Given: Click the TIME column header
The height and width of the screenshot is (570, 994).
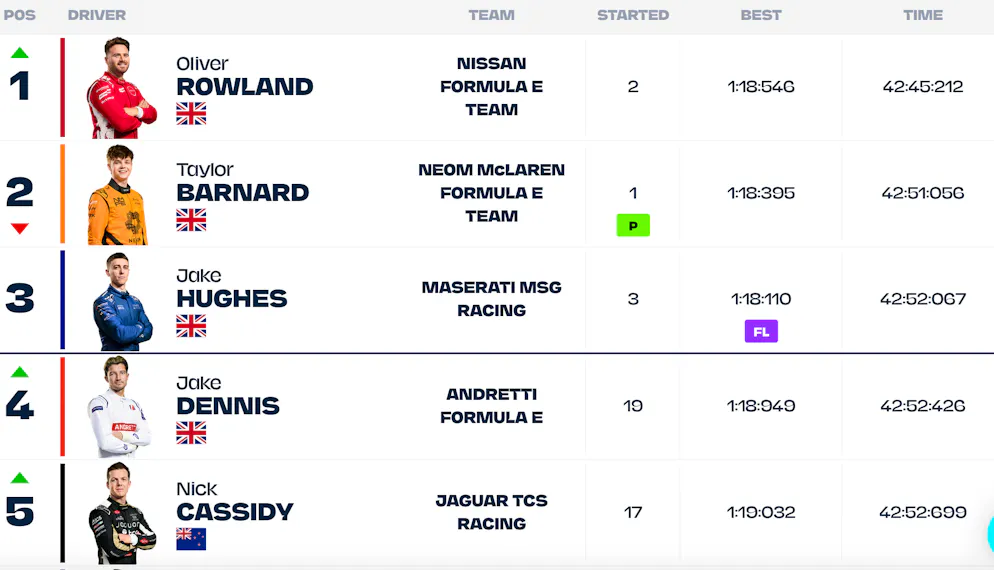Looking at the screenshot, I should (x=923, y=15).
